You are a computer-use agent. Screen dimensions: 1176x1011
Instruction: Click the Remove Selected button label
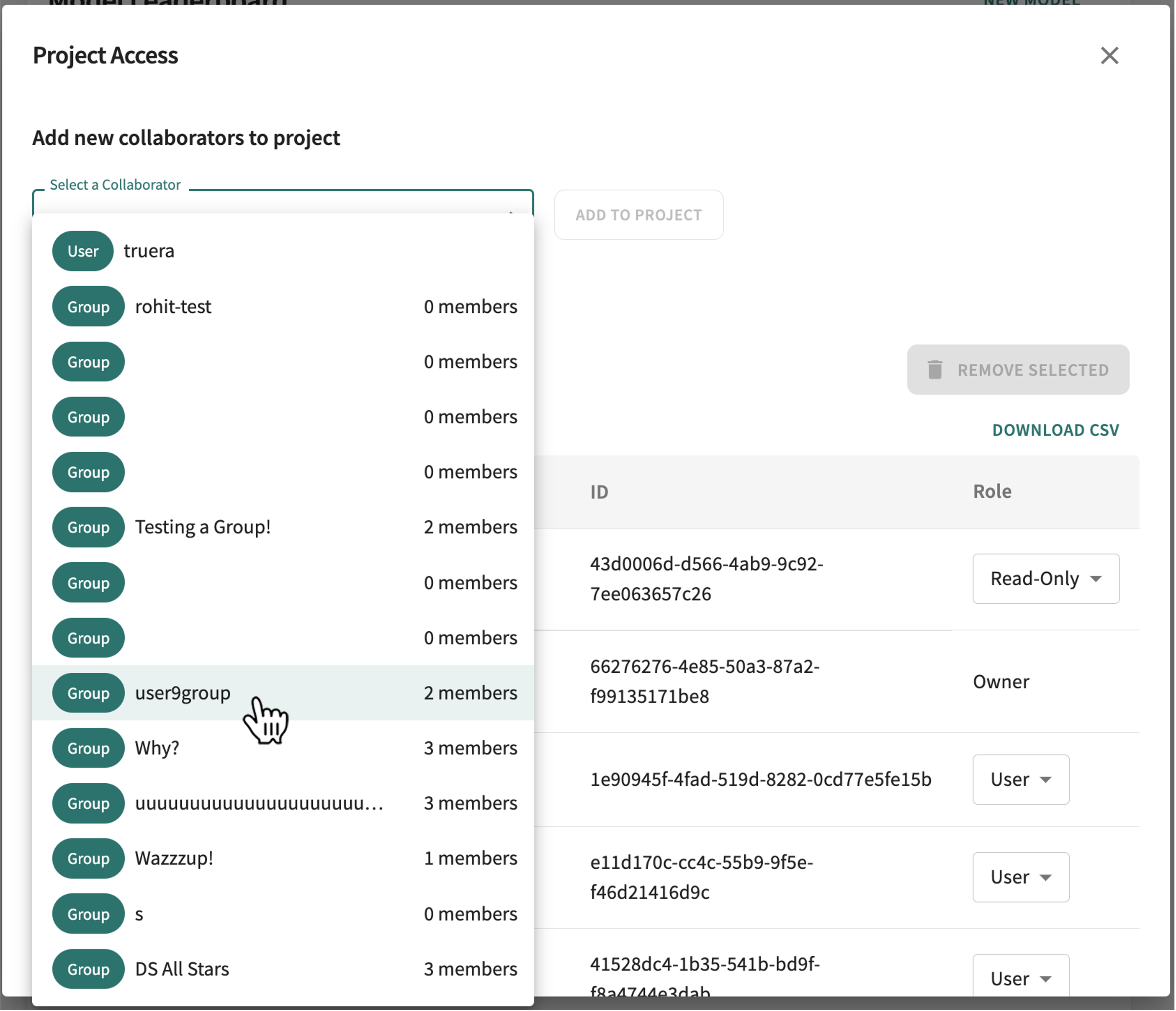[1032, 370]
